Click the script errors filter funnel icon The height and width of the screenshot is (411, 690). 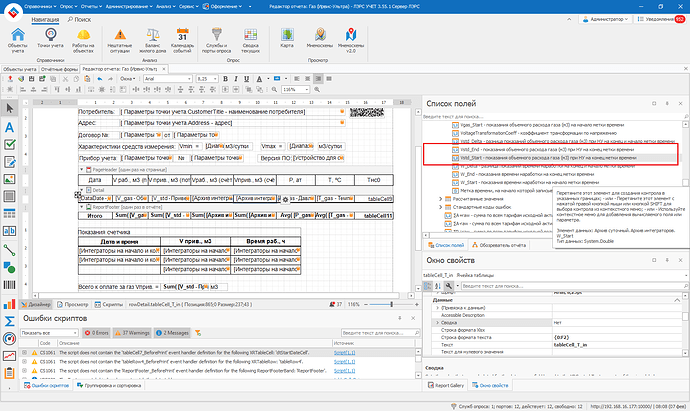[198, 333]
